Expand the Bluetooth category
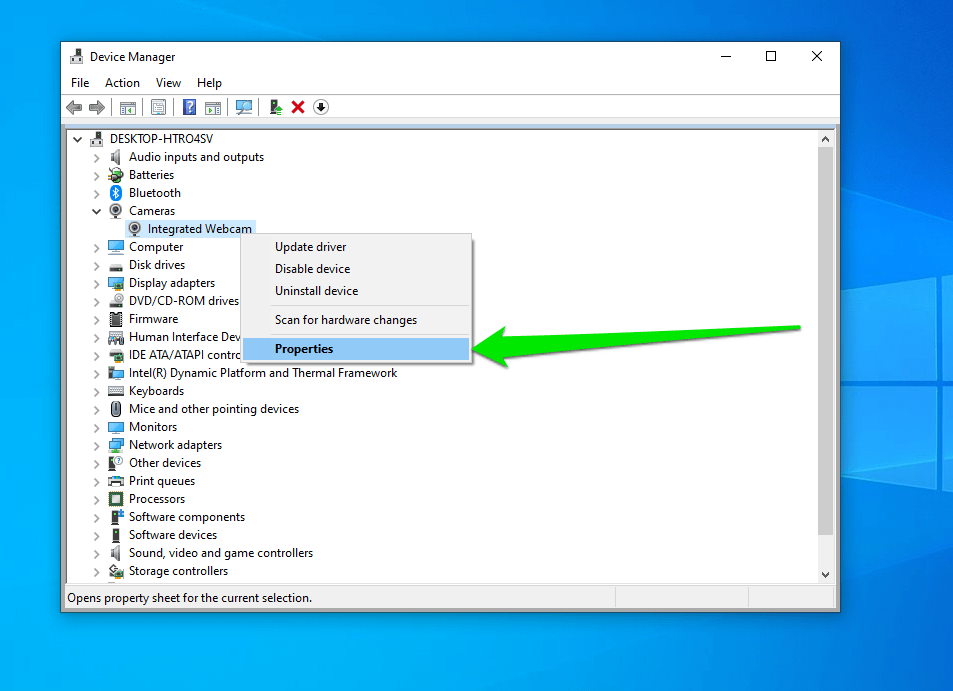 97,194
